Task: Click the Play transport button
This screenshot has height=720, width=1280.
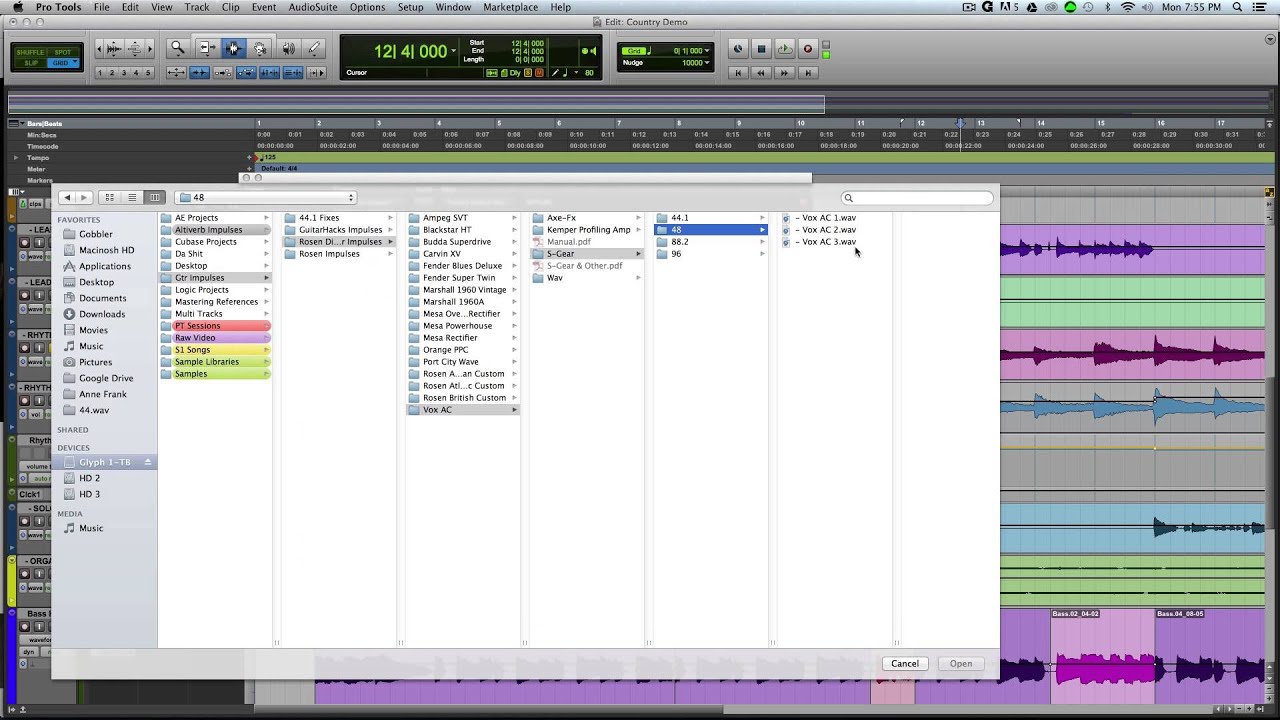Action: [784, 49]
